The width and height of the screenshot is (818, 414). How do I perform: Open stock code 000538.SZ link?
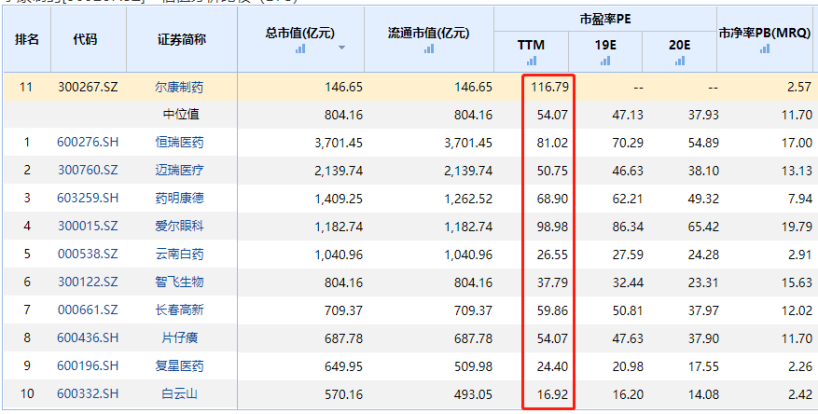(x=88, y=254)
